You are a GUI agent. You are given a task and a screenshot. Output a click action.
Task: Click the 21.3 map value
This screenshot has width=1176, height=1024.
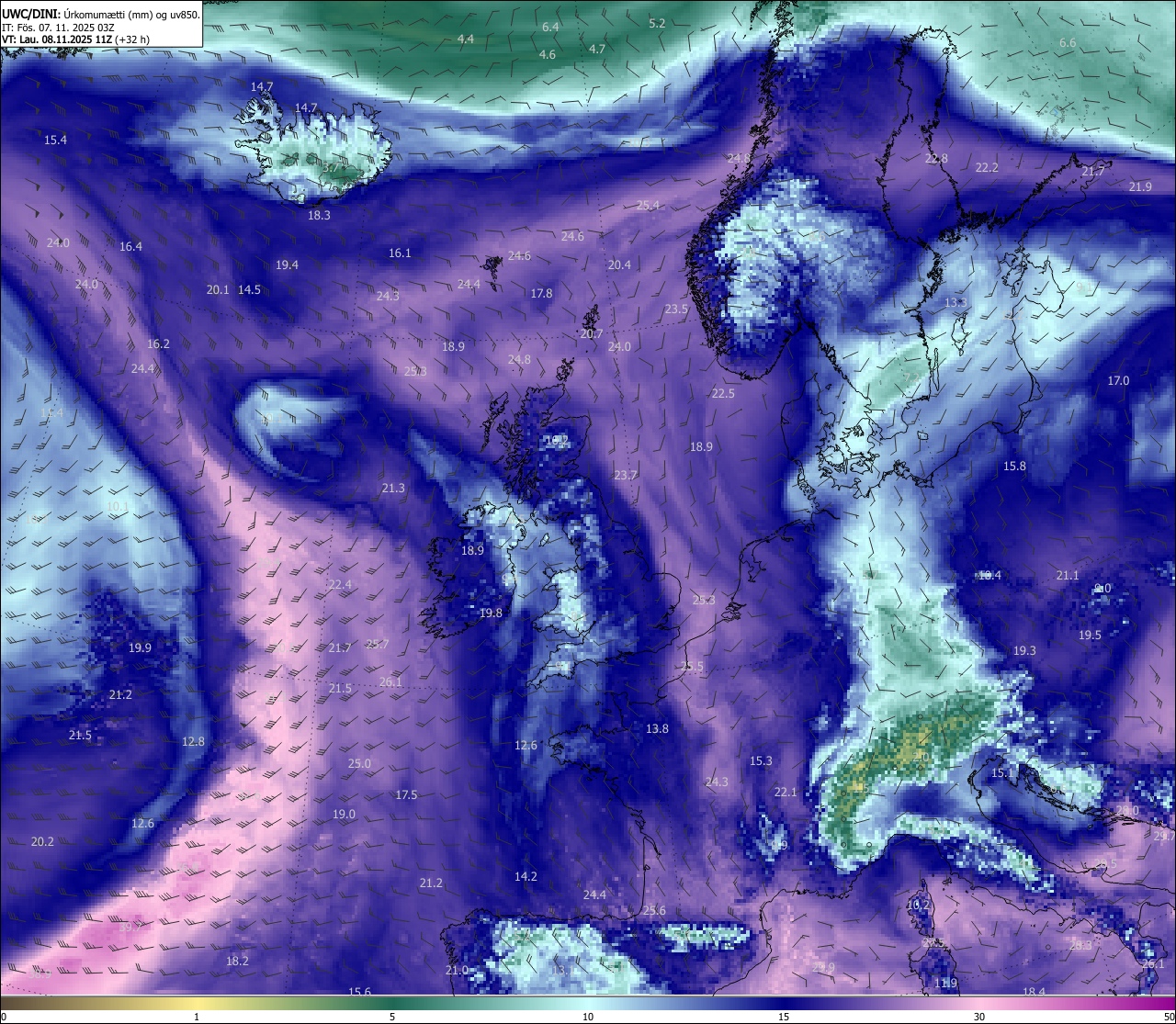(393, 489)
